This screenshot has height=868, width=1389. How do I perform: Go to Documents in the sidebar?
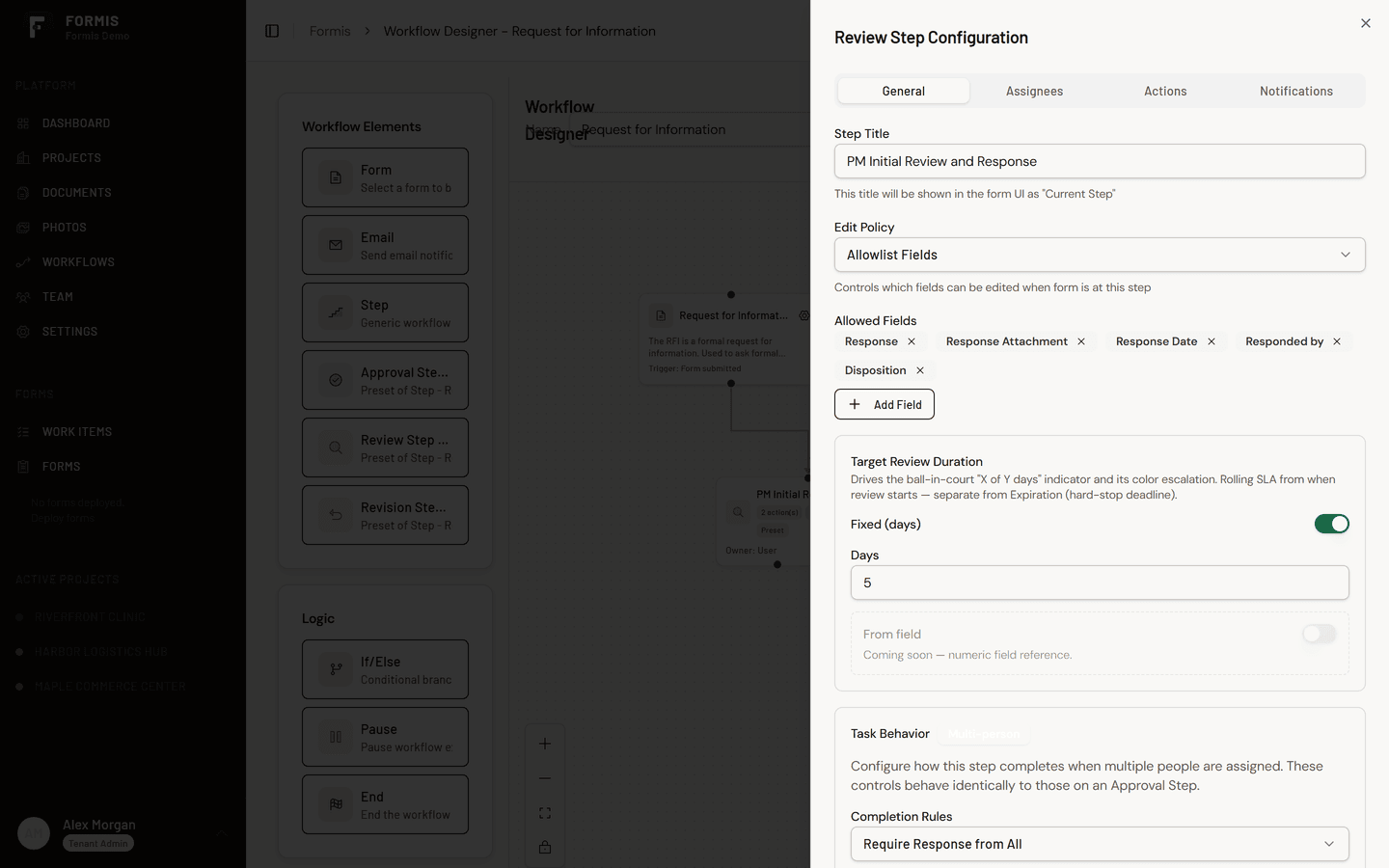point(77,193)
